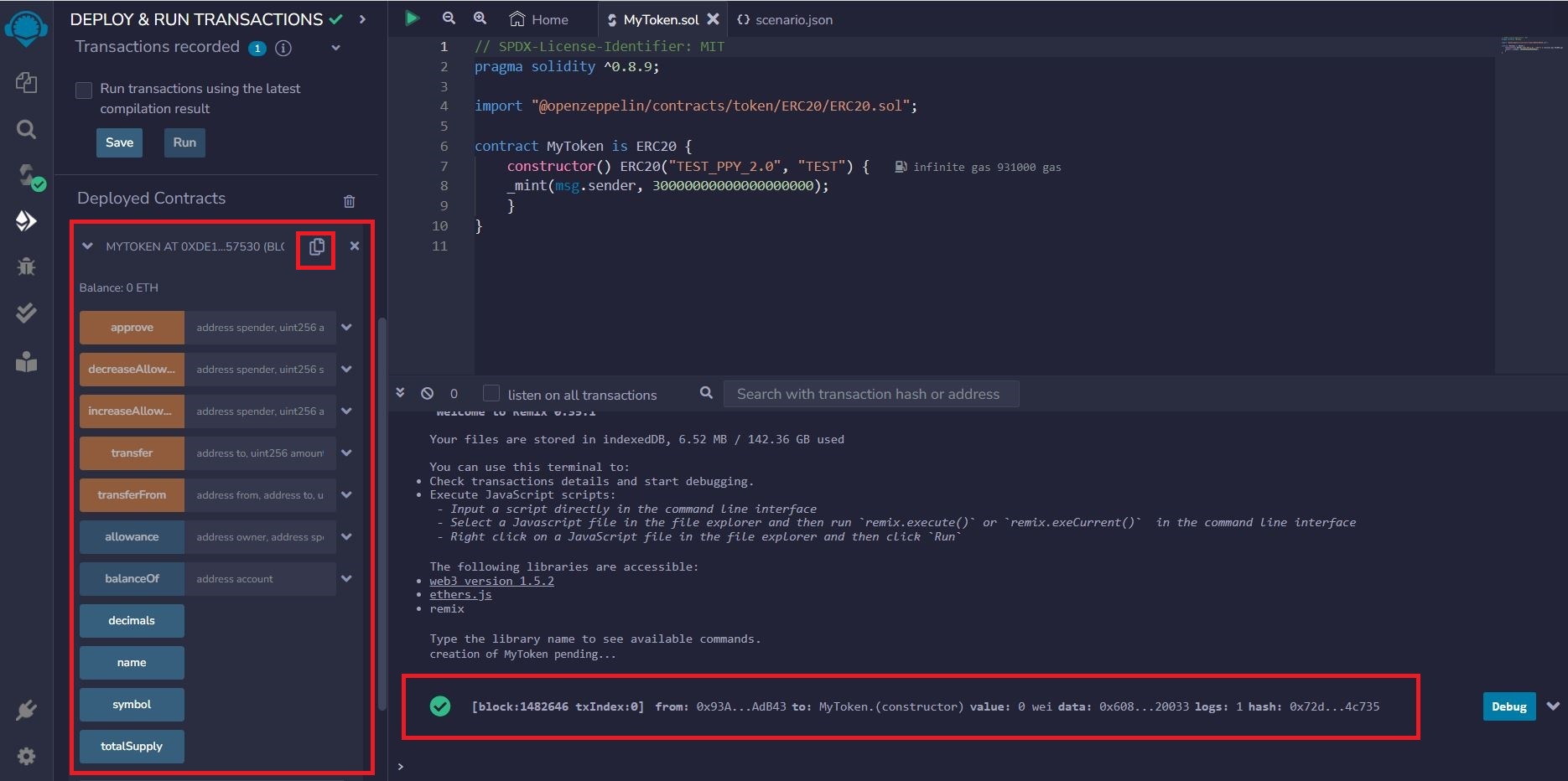Open the File Explorer sidebar icon

(x=26, y=82)
